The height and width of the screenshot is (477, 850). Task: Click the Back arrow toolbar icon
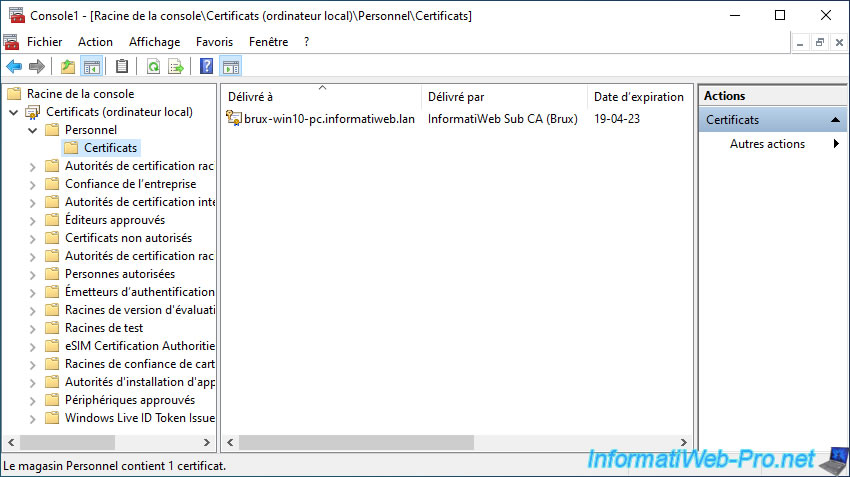14,67
